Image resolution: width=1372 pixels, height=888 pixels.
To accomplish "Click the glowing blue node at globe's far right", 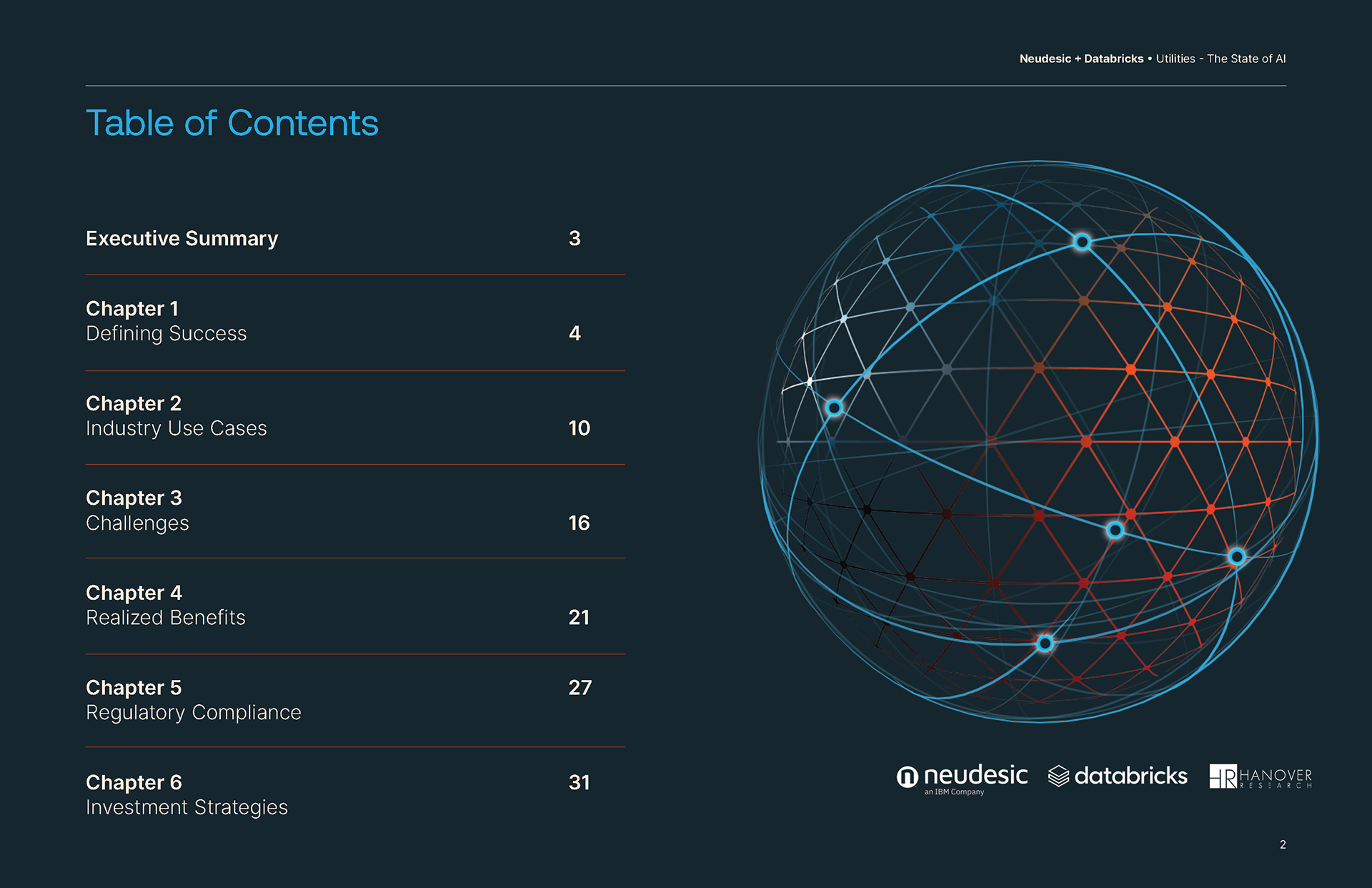I will click(x=1237, y=556).
